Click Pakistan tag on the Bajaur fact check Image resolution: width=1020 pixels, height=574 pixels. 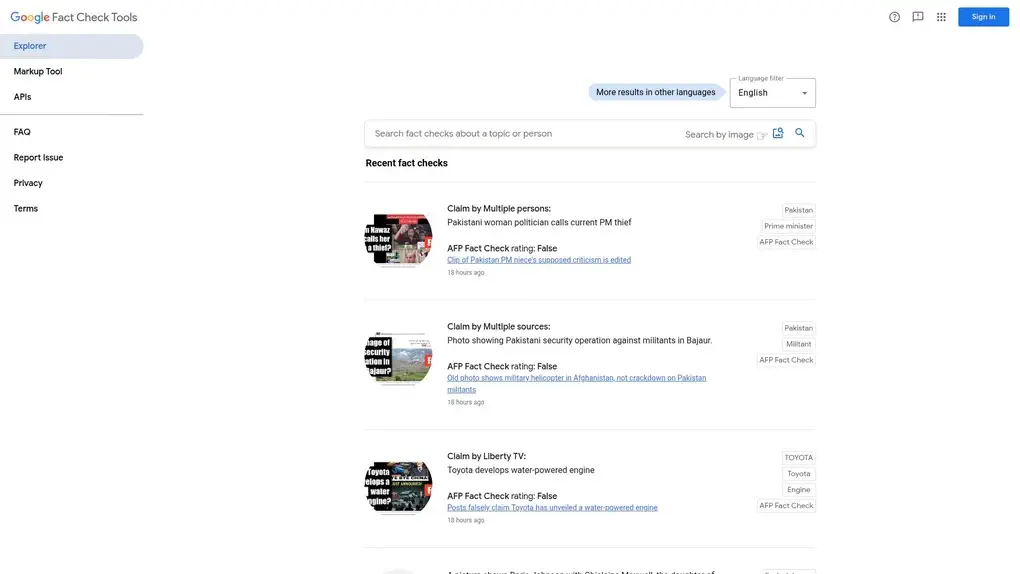point(798,328)
